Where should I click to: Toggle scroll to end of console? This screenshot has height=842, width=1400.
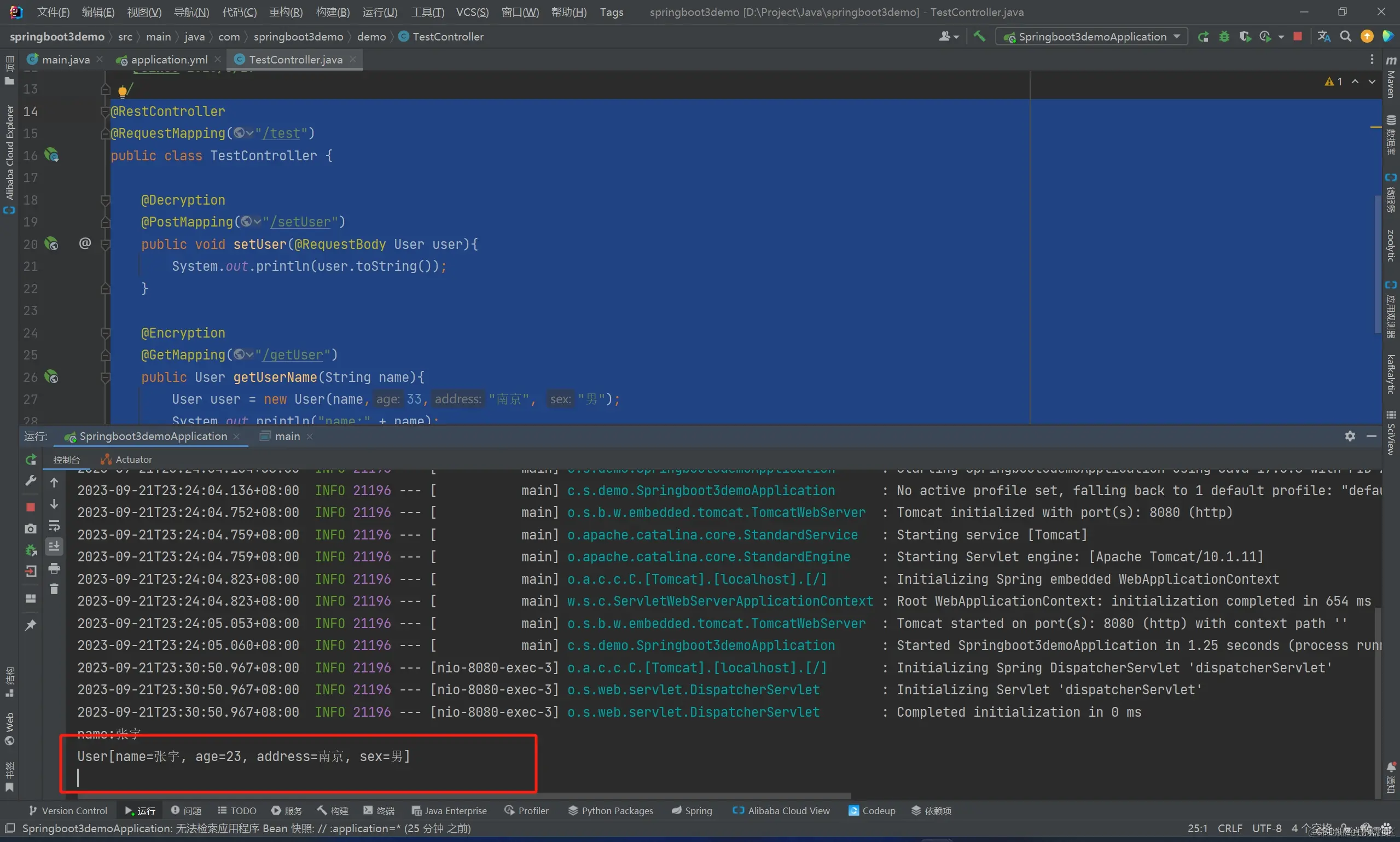pyautogui.click(x=54, y=547)
